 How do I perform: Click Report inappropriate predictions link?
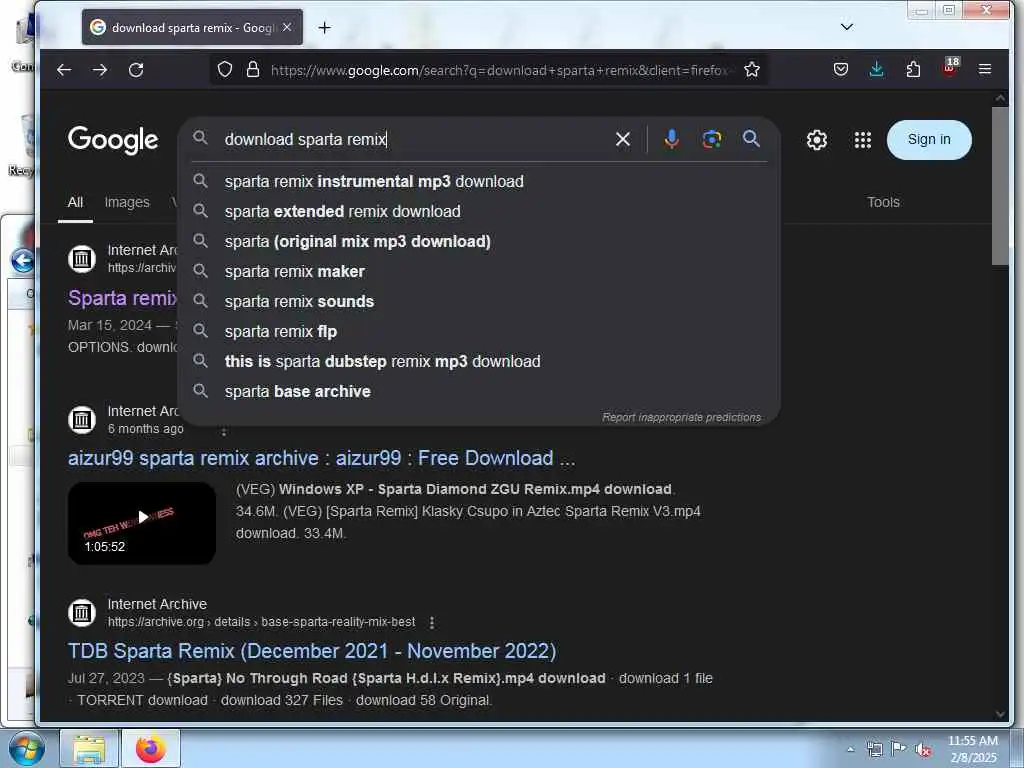click(x=681, y=417)
